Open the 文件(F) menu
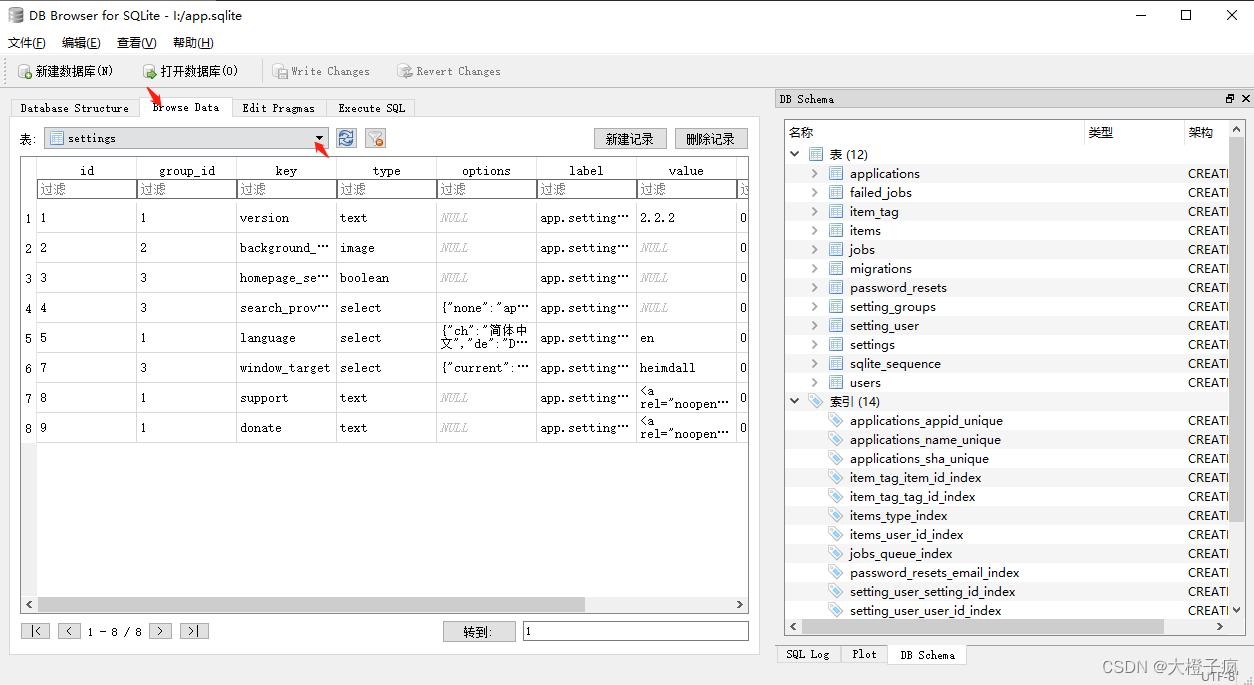1254x685 pixels. 27,43
